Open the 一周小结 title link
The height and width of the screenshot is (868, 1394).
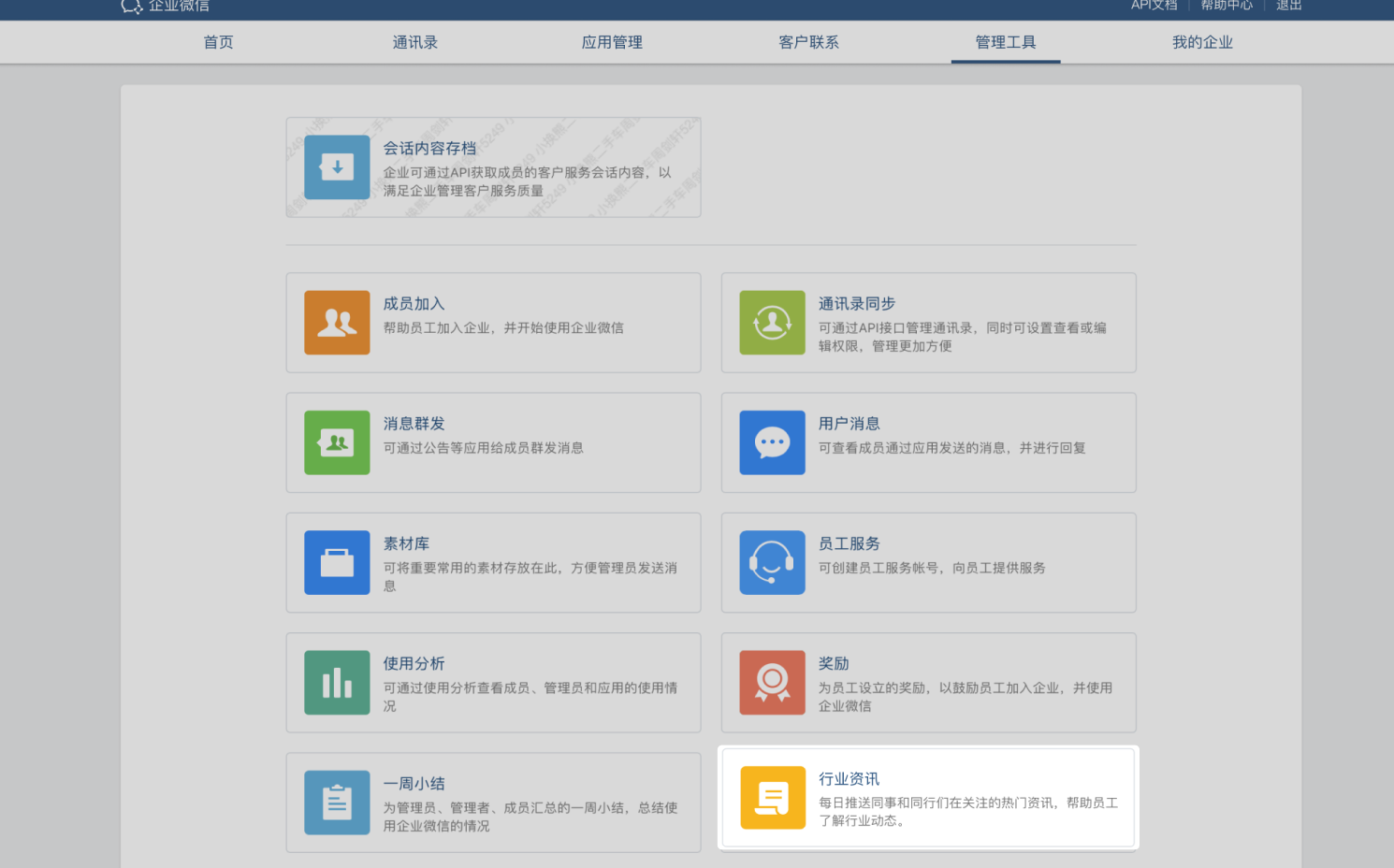pos(414,783)
